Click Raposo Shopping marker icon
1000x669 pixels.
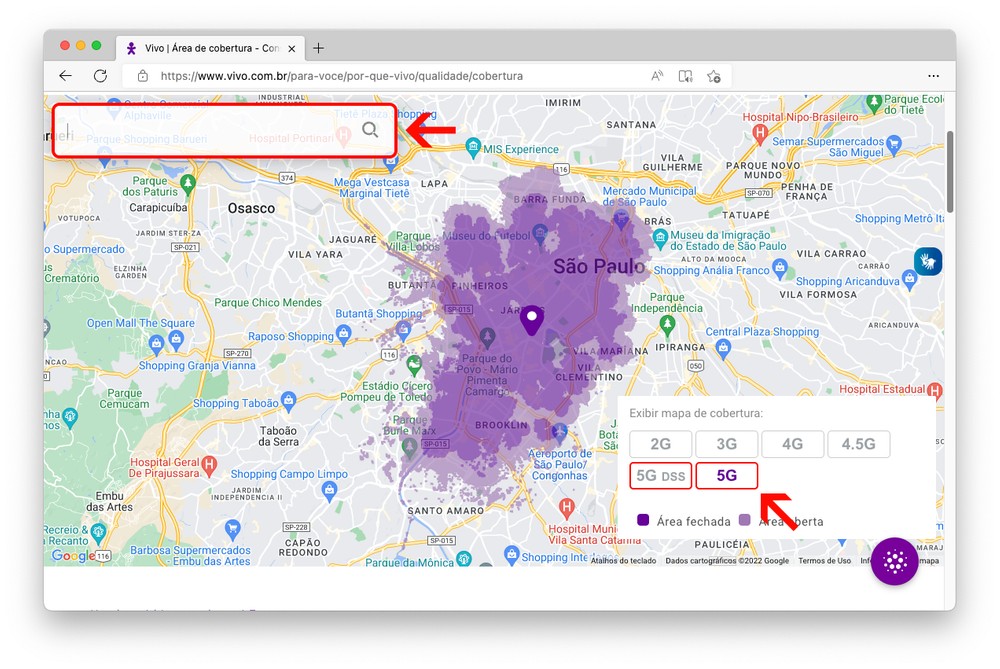(344, 334)
